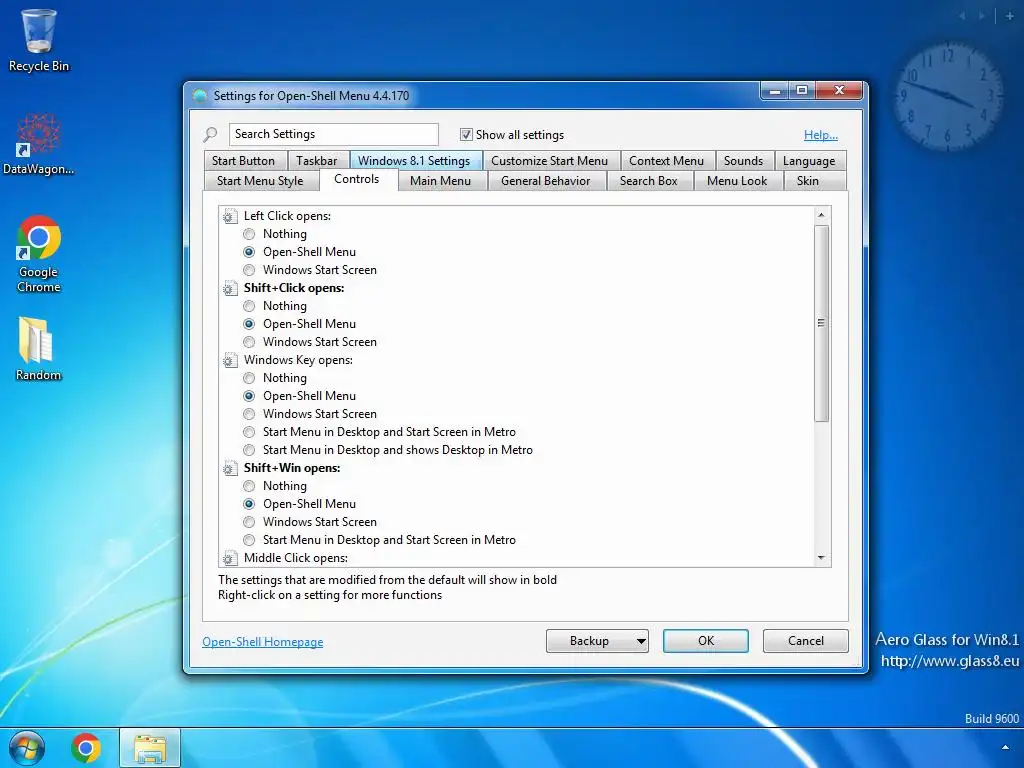Select Start Menu in Desktop and shows Desktop in Metro
1024x768 pixels.
pyautogui.click(x=249, y=450)
